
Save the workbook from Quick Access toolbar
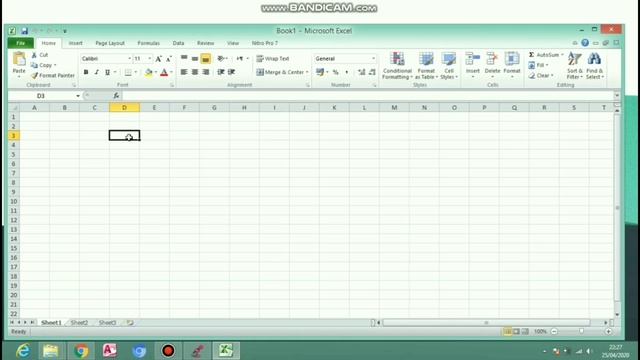pos(24,31)
